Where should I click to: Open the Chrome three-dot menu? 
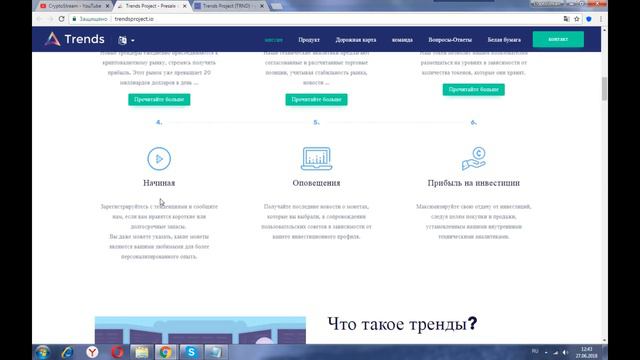click(601, 19)
